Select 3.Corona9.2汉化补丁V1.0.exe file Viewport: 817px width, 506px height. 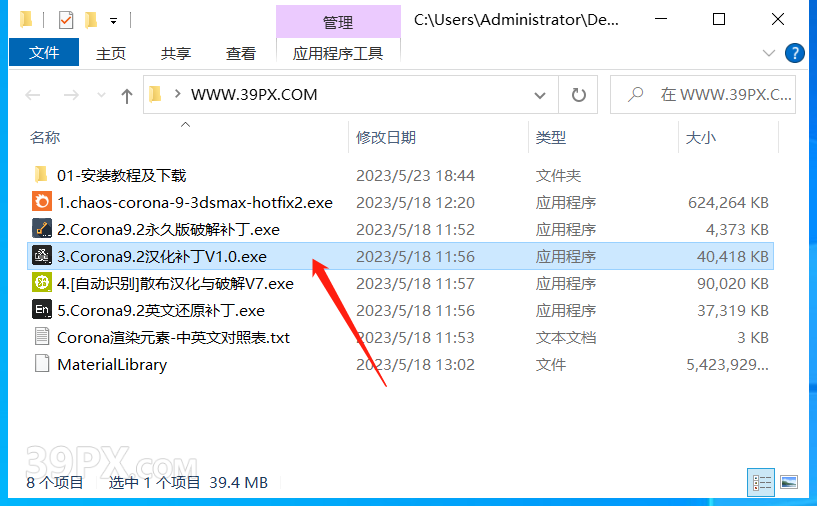162,256
